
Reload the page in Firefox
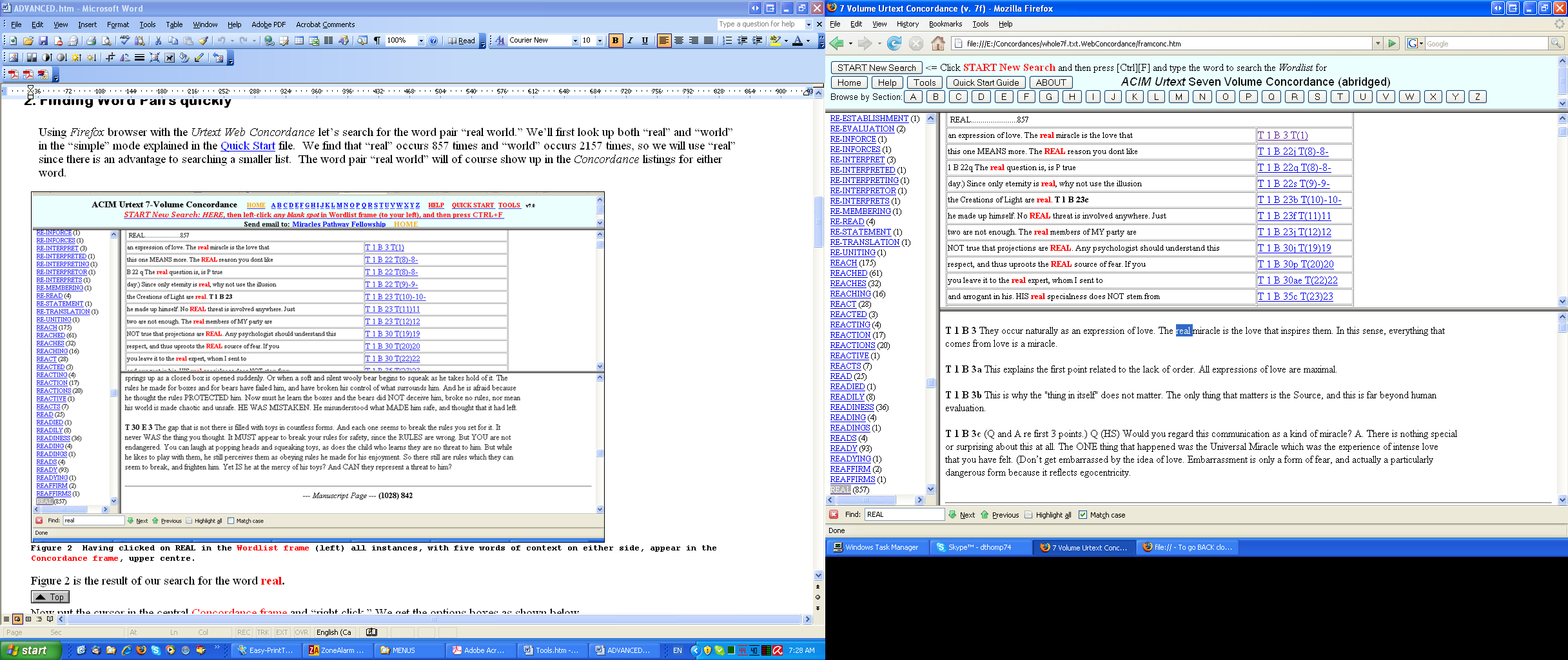click(x=894, y=43)
